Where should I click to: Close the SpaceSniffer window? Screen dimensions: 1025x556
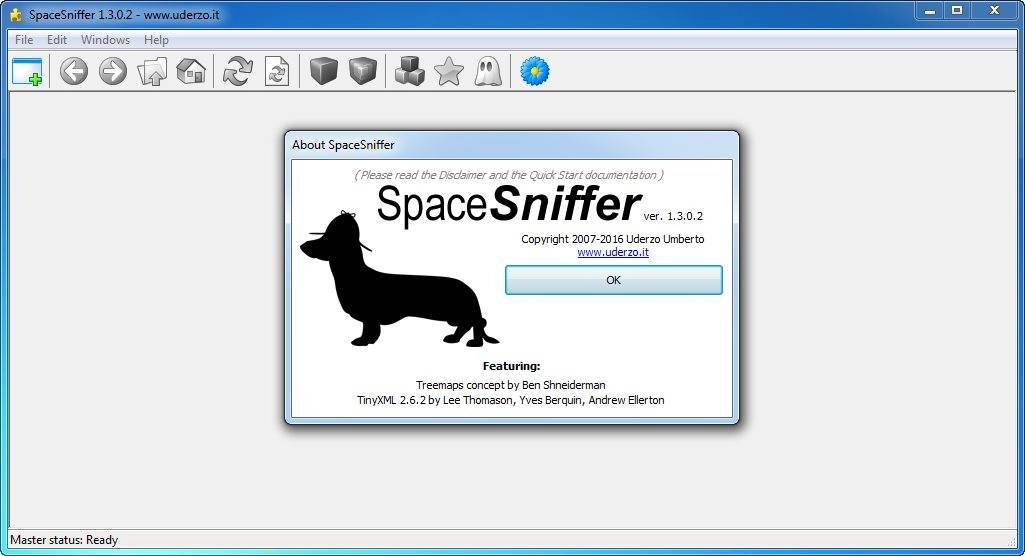(994, 10)
